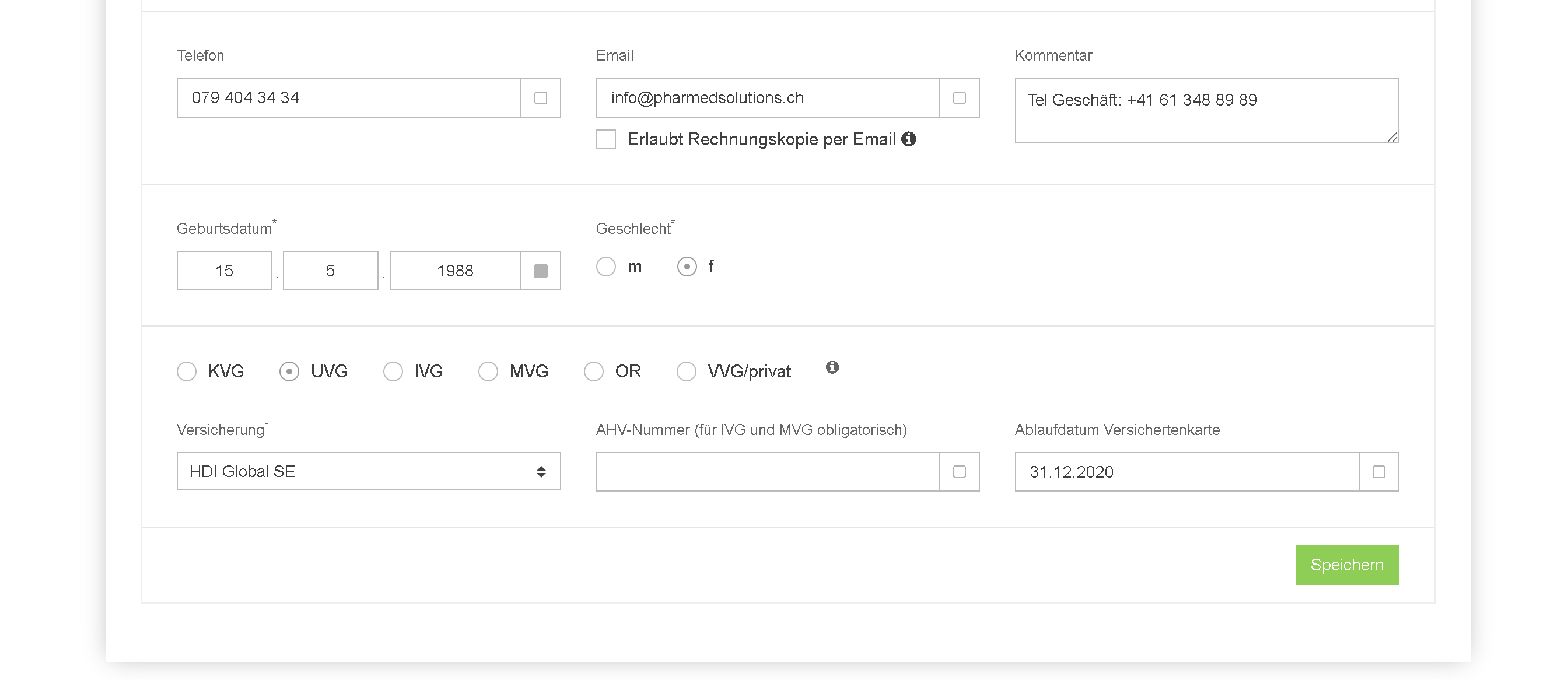Image resolution: width=1568 pixels, height=680 pixels.
Task: Save the form with Speichern
Action: pyautogui.click(x=1347, y=565)
